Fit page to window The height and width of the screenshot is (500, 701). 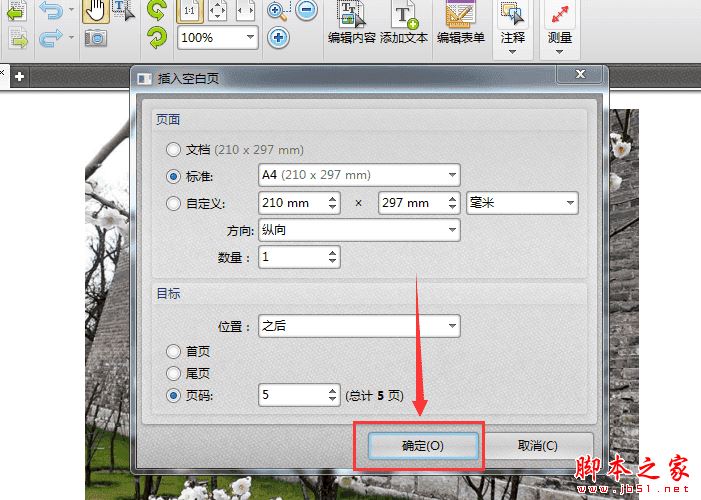(x=217, y=11)
